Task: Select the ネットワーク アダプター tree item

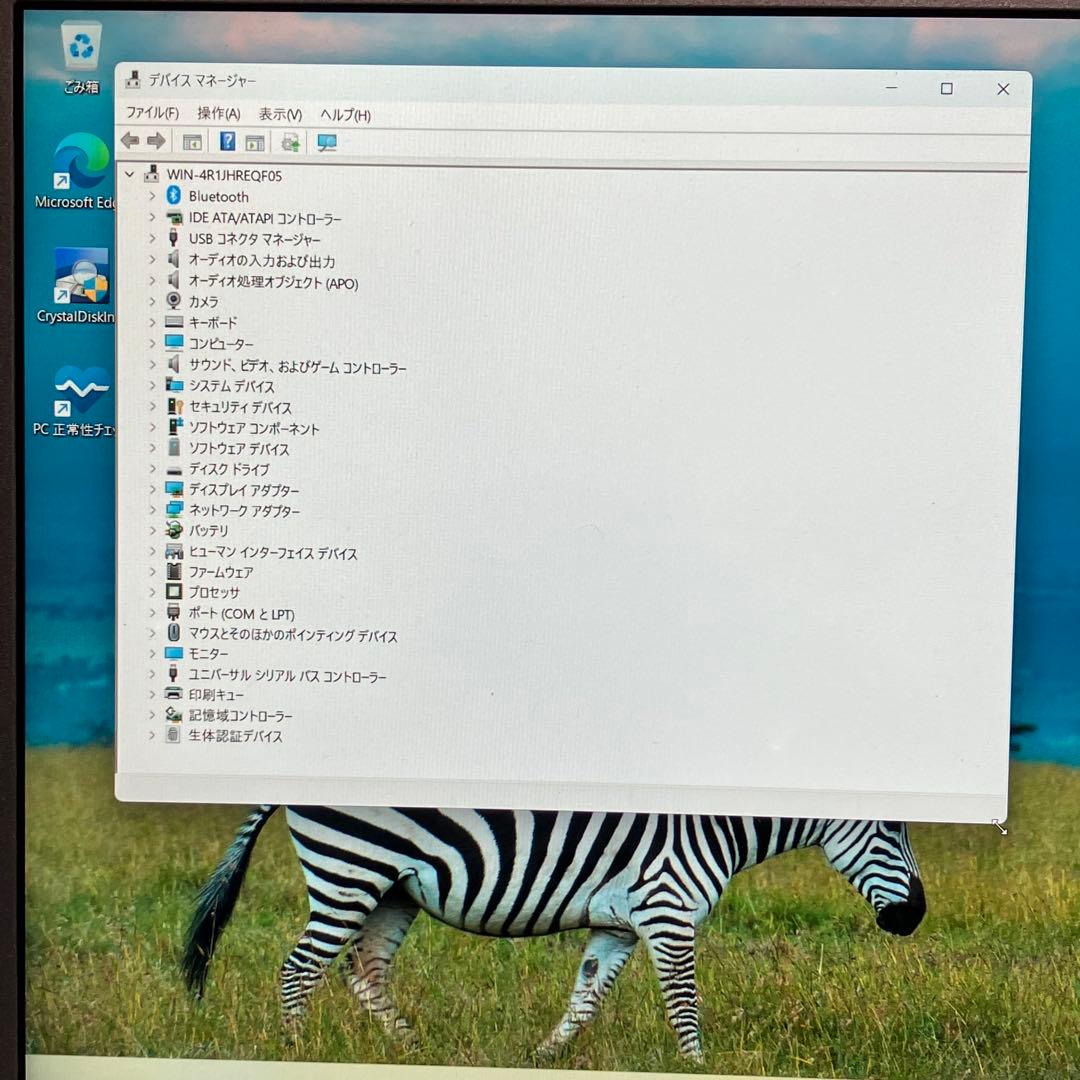Action: coord(244,511)
